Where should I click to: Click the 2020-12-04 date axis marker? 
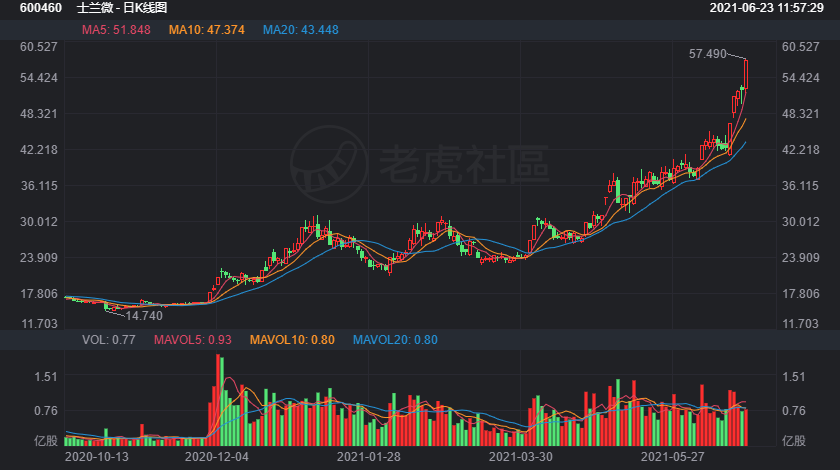coord(216,457)
